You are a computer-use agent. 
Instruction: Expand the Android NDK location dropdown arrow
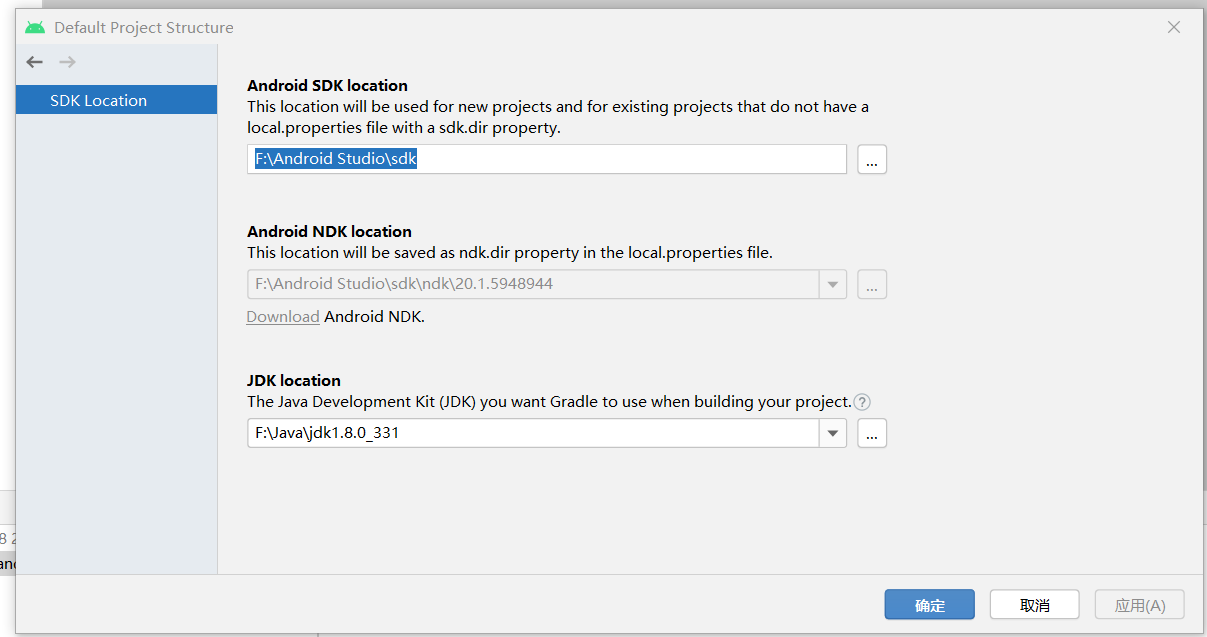(833, 285)
